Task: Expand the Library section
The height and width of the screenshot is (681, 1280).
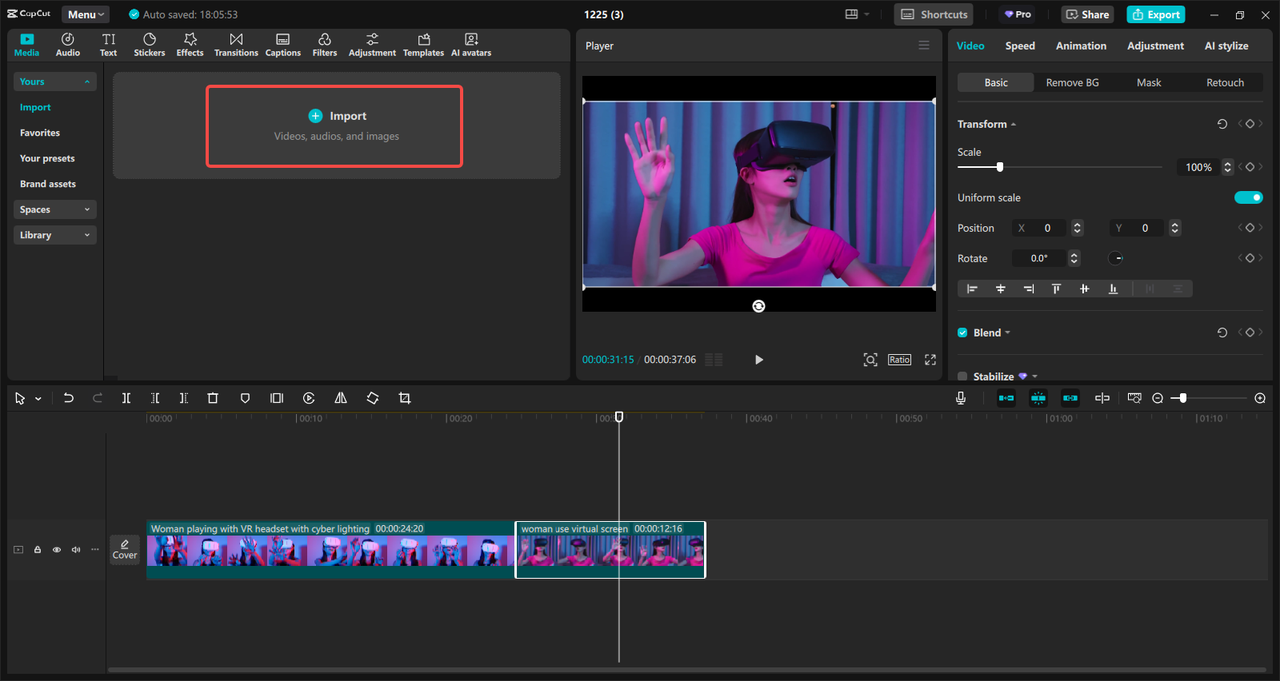Action: (55, 235)
